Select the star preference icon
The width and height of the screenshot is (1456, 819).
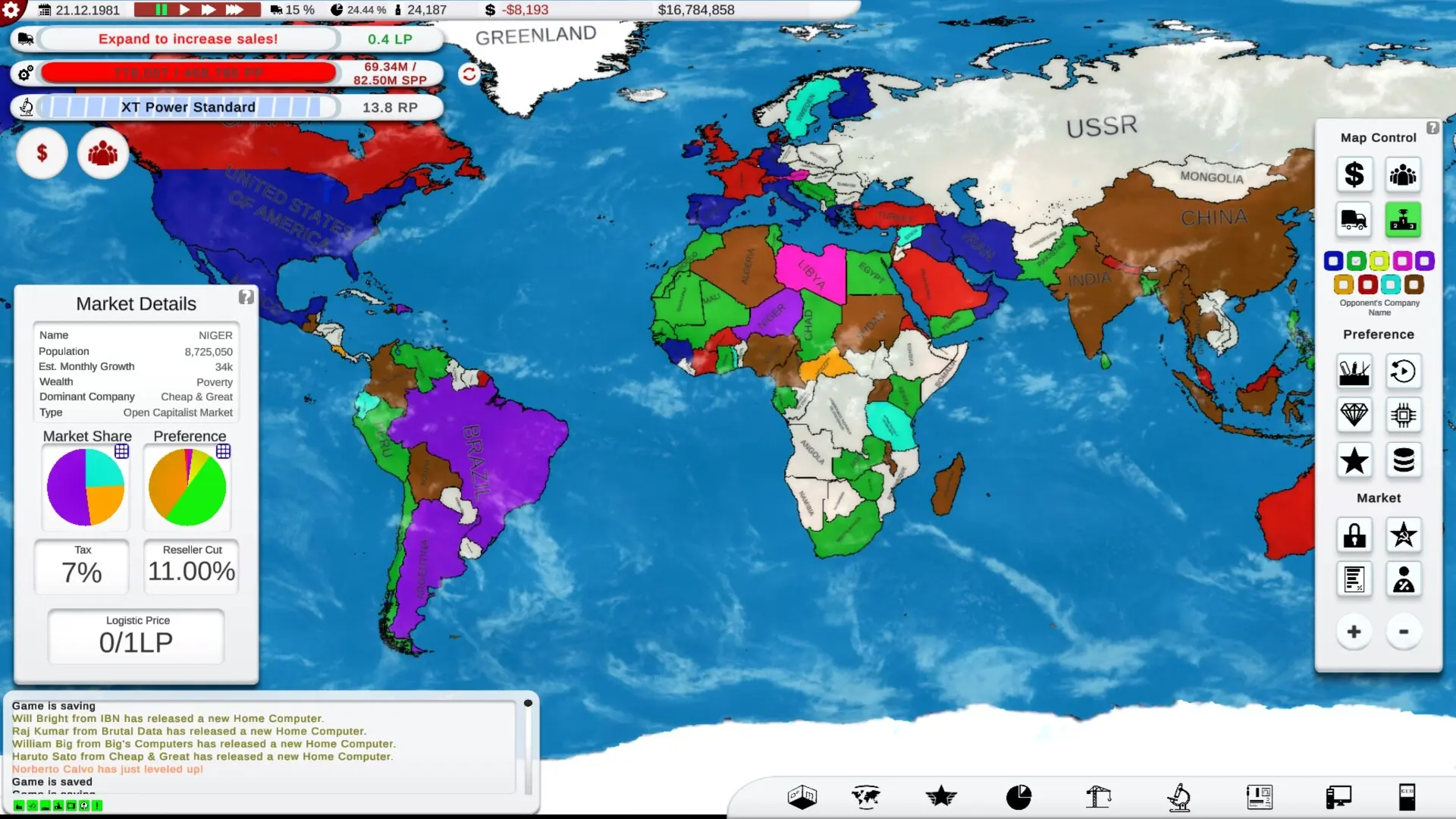pyautogui.click(x=1354, y=460)
